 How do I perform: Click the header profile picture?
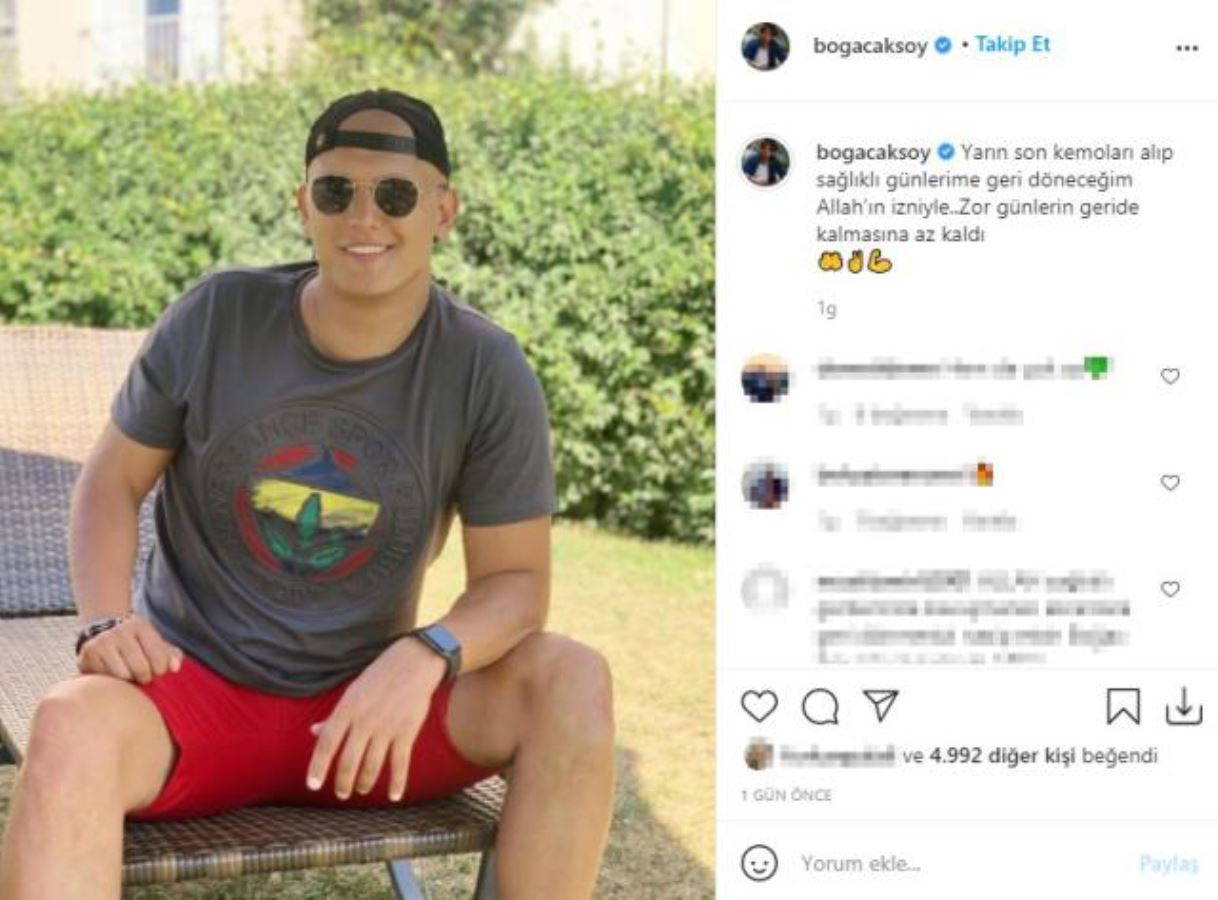point(765,46)
